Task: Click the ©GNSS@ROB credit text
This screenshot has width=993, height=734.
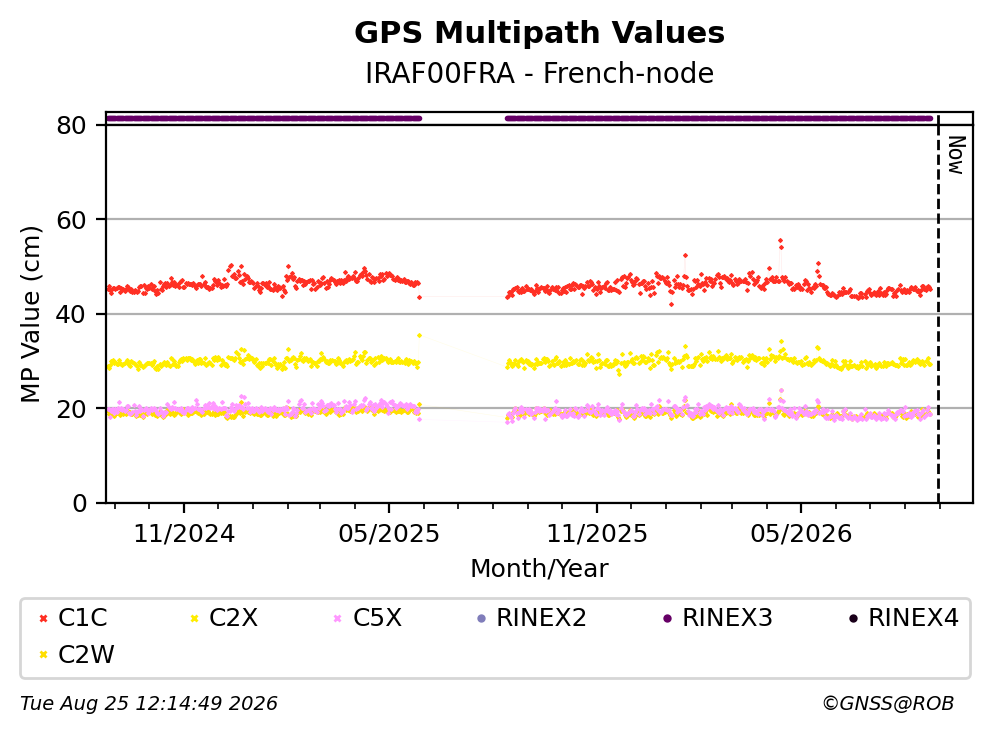Action: tap(888, 704)
